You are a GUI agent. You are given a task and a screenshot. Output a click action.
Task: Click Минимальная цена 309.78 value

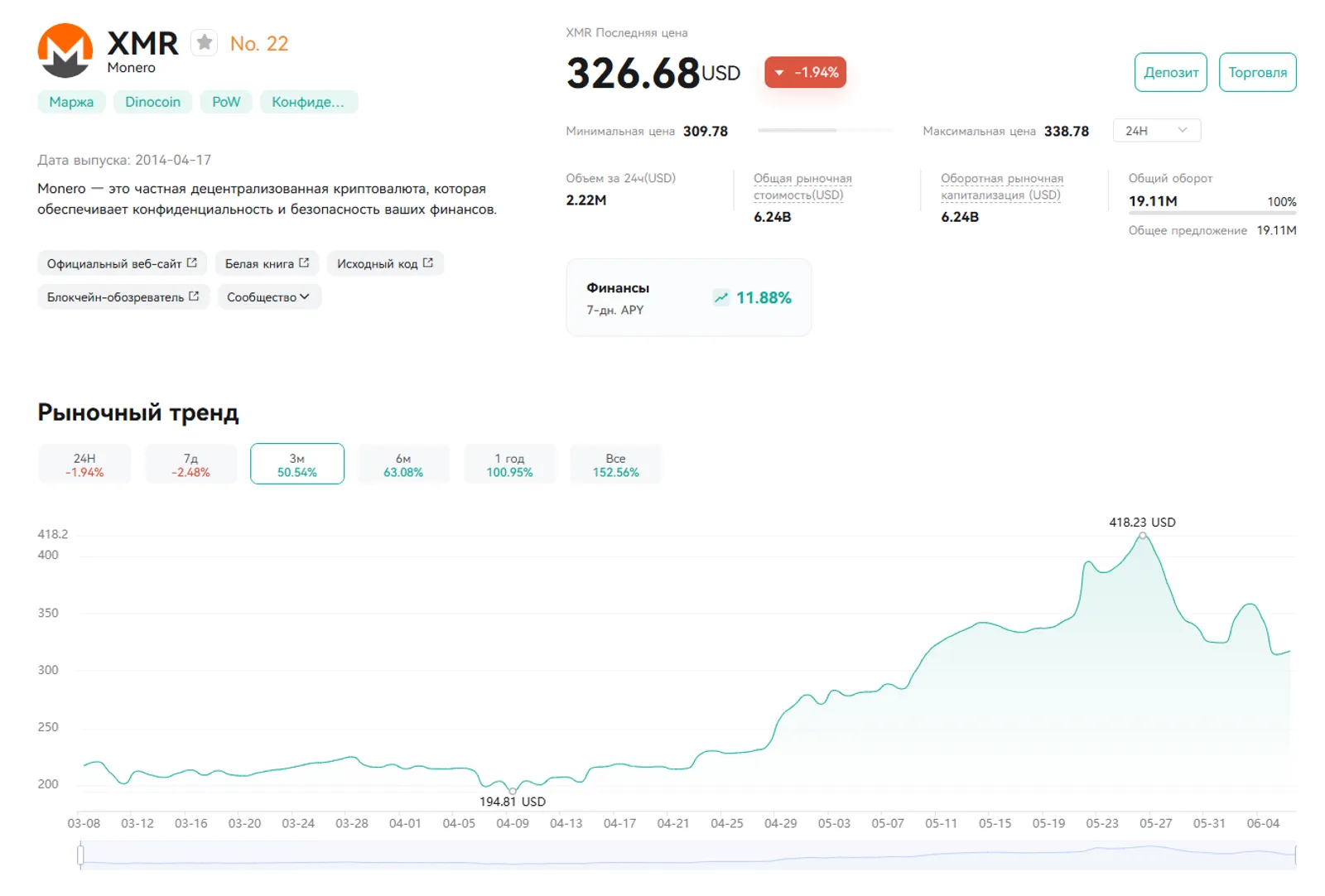point(706,131)
